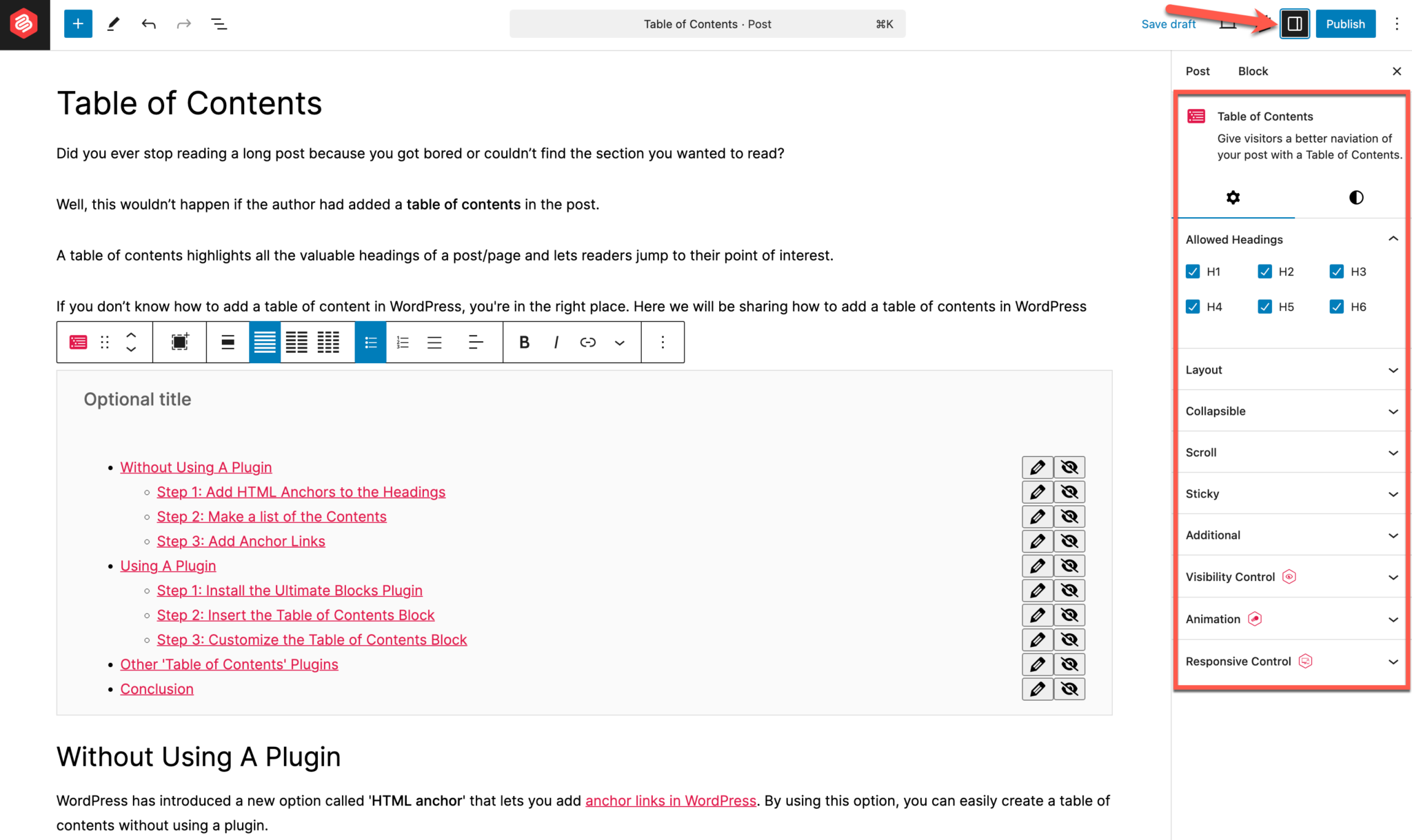The width and height of the screenshot is (1412, 840).
Task: Edit the 'Conclusion' entry pencil icon
Action: pyautogui.click(x=1037, y=689)
